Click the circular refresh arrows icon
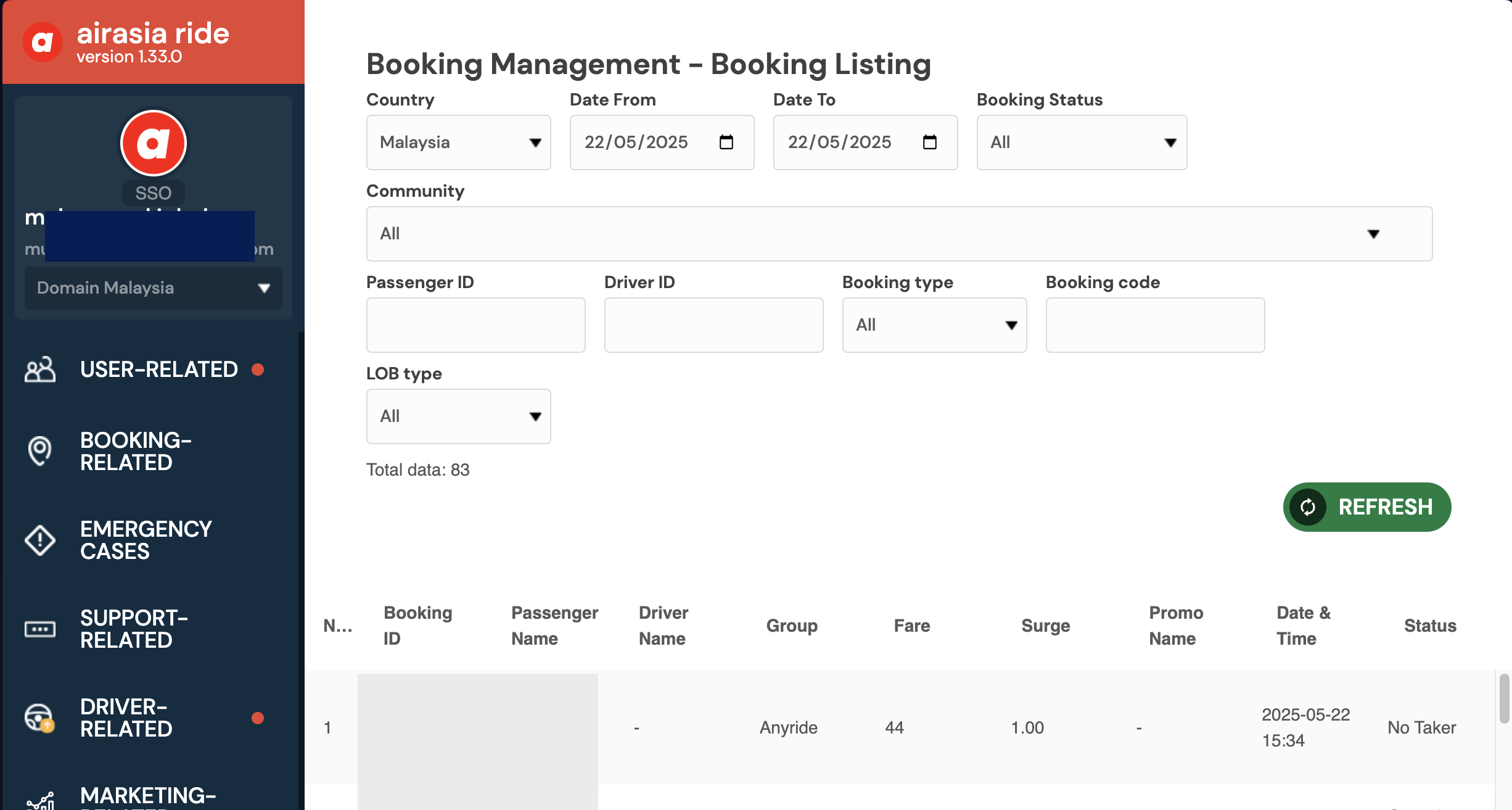The width and height of the screenshot is (1512, 810). click(1308, 507)
